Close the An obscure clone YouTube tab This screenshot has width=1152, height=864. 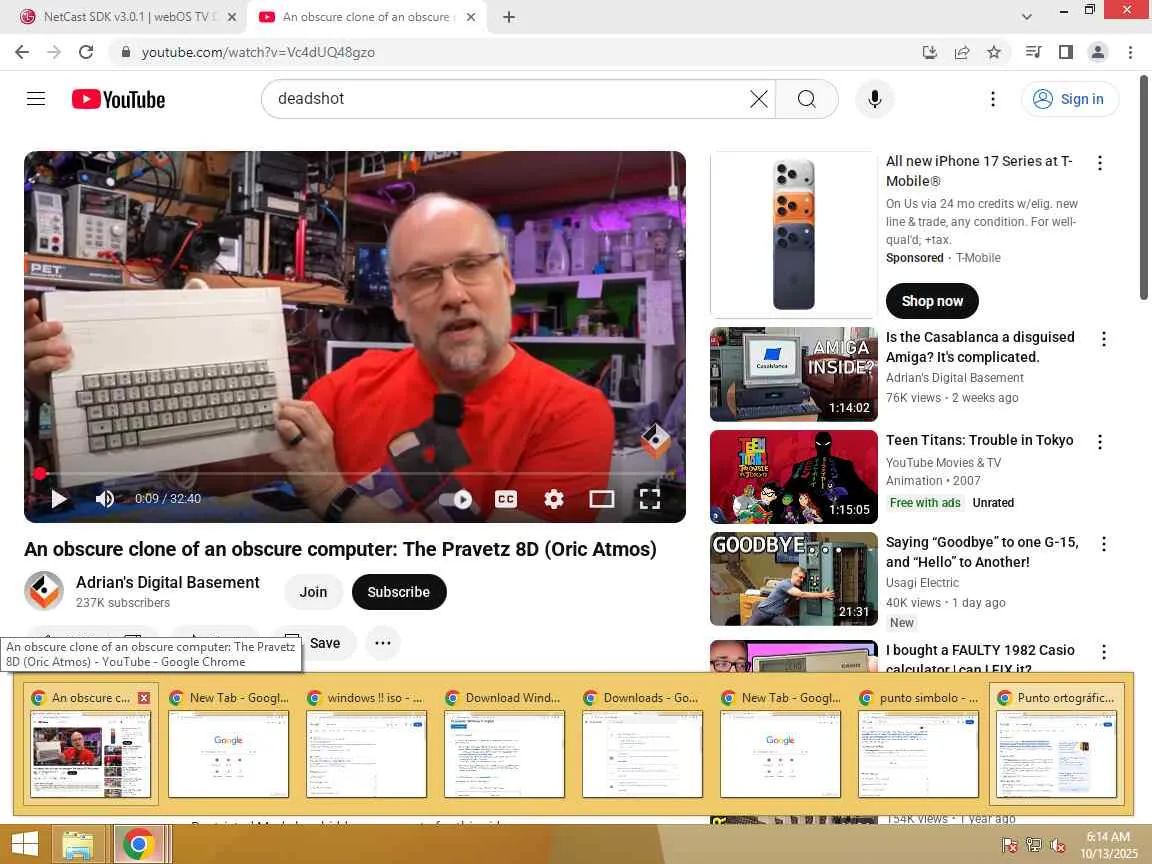(471, 17)
